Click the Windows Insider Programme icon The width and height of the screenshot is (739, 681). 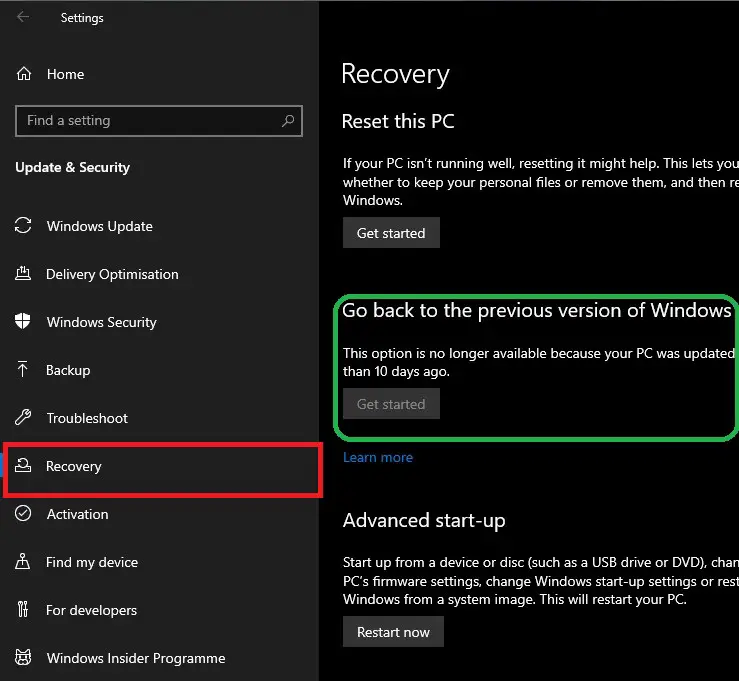pos(23,658)
